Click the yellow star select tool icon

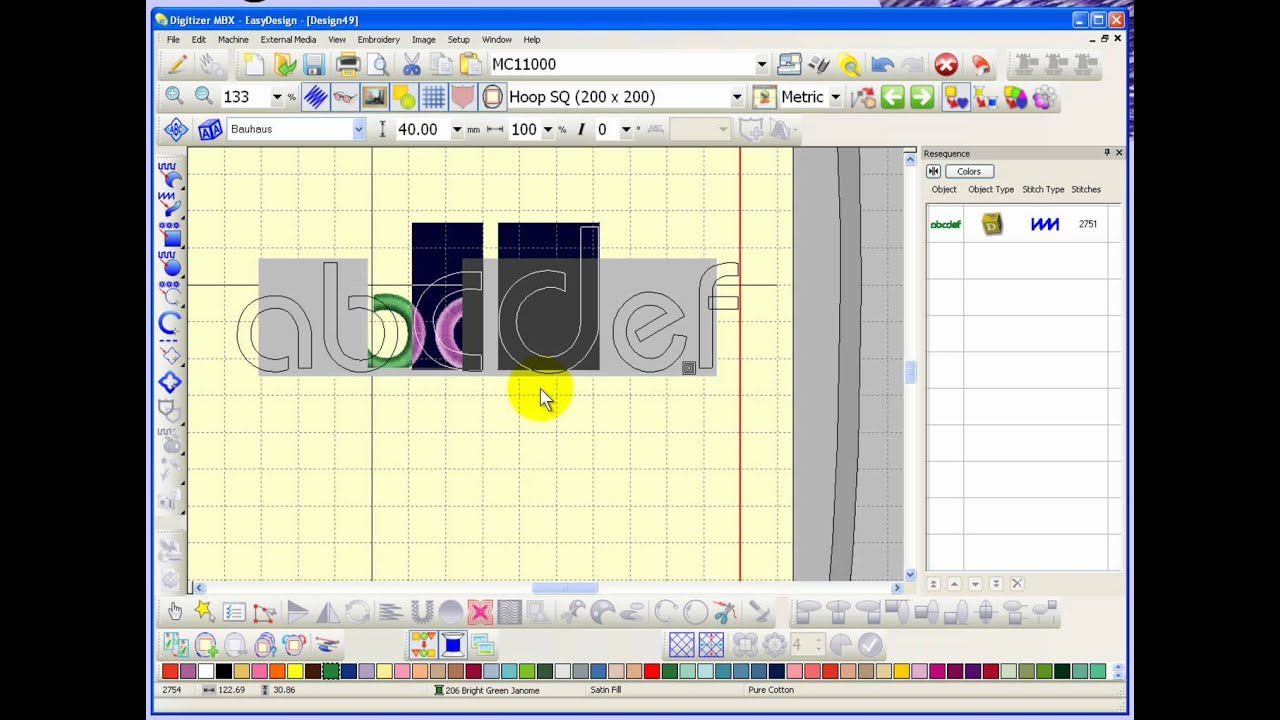(x=204, y=612)
